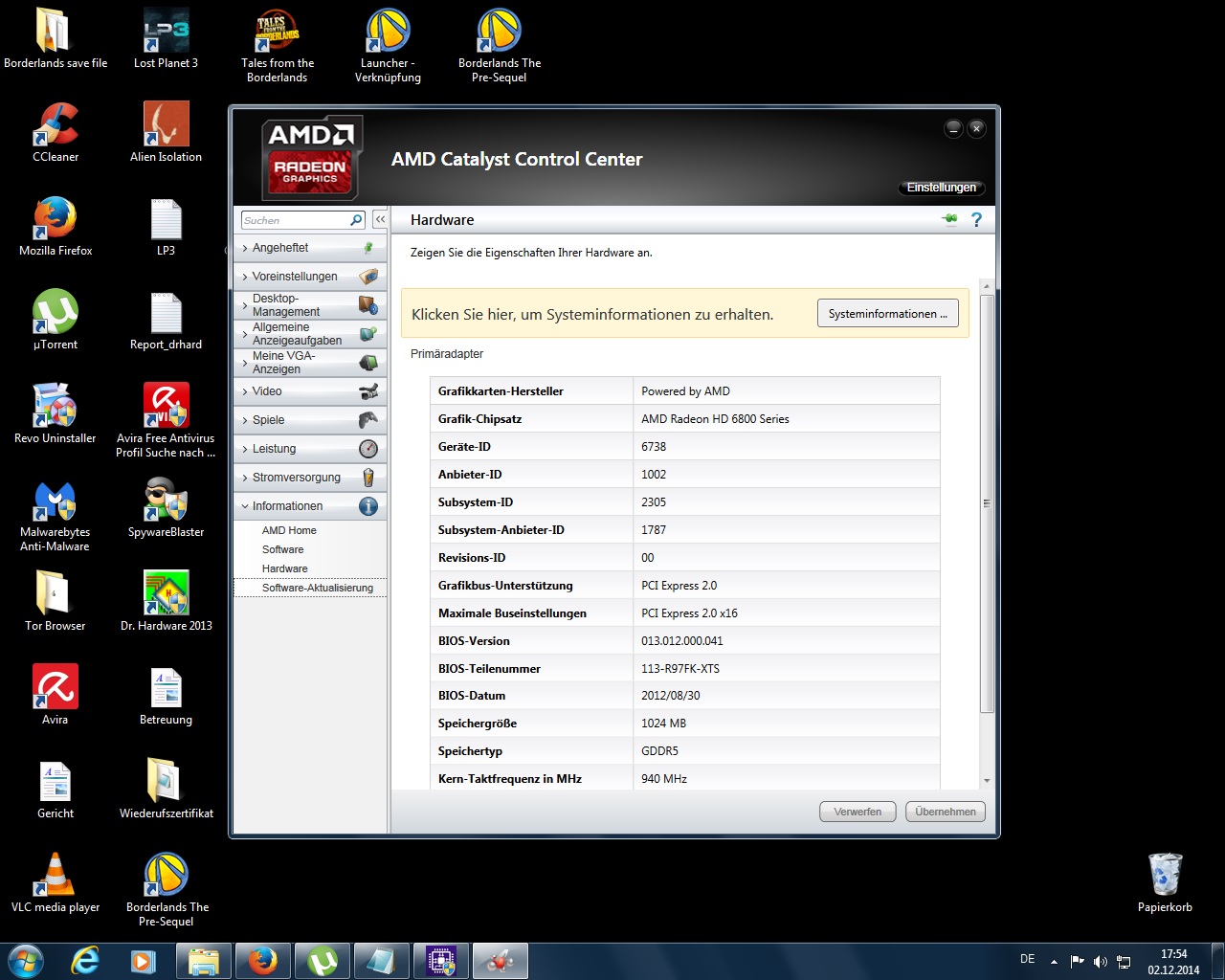
Task: Select the VLC media player desktop icon
Action: (x=56, y=882)
